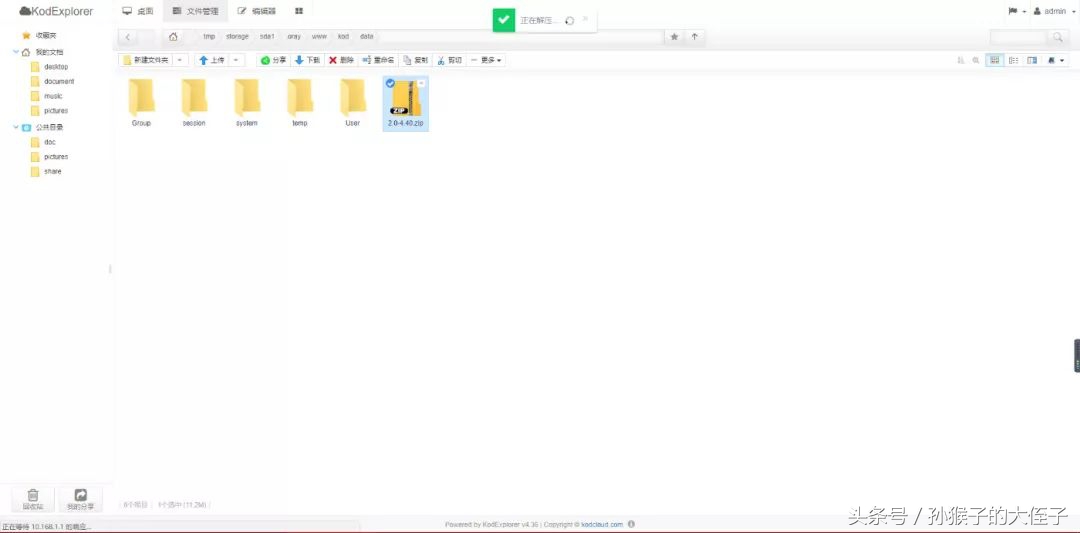Screen dimensions: 1080x533
Task: Expand new folder dropdown arrow
Action: tap(180, 60)
